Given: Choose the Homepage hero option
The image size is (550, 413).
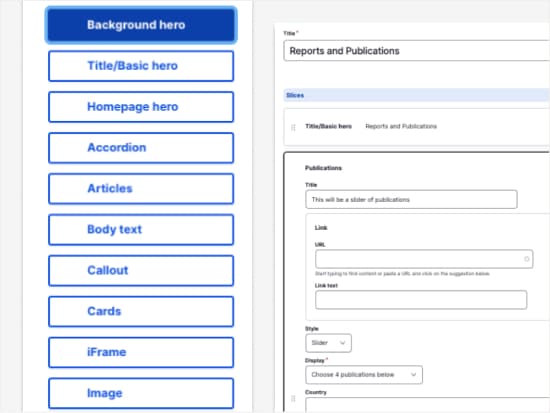Looking at the screenshot, I should pyautogui.click(x=141, y=107).
